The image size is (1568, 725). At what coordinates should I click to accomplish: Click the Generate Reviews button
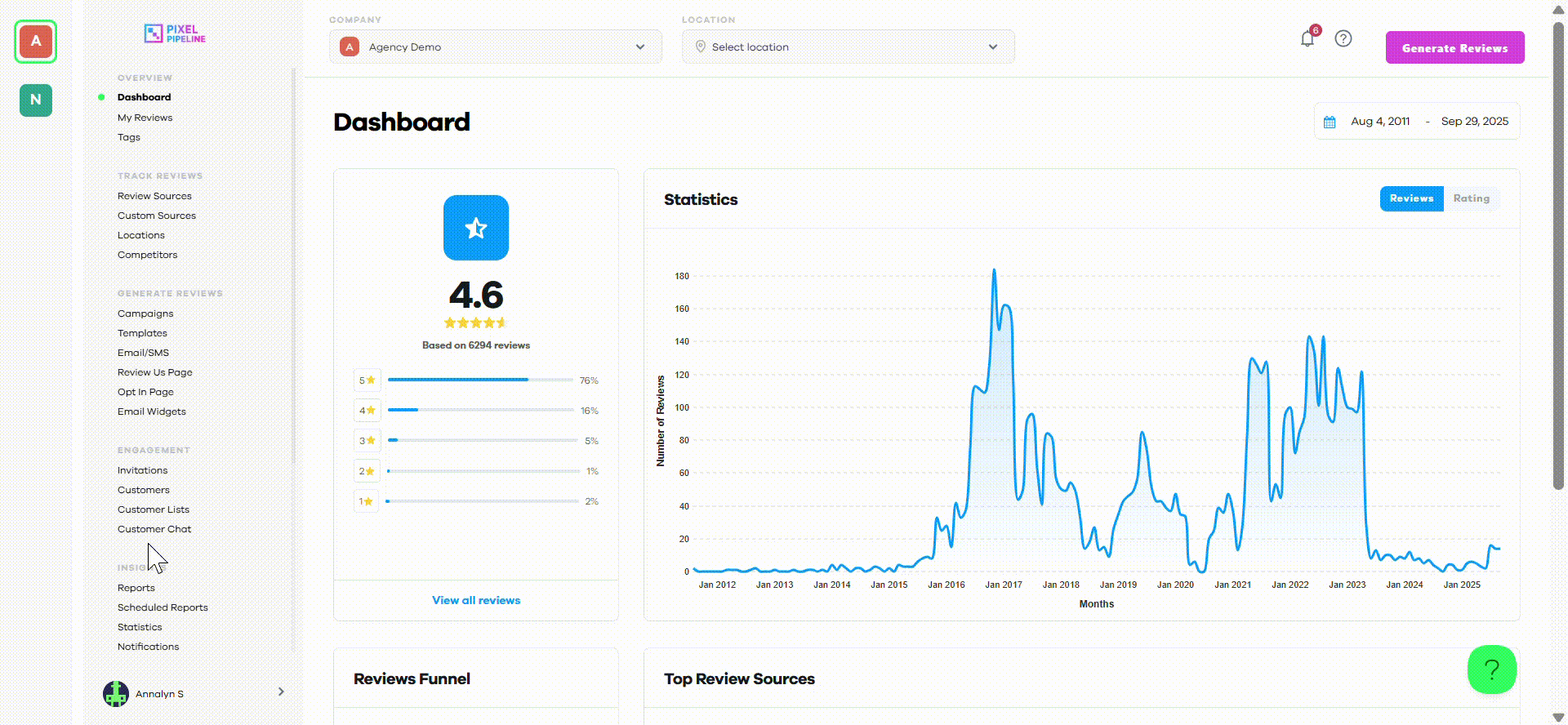tap(1454, 47)
